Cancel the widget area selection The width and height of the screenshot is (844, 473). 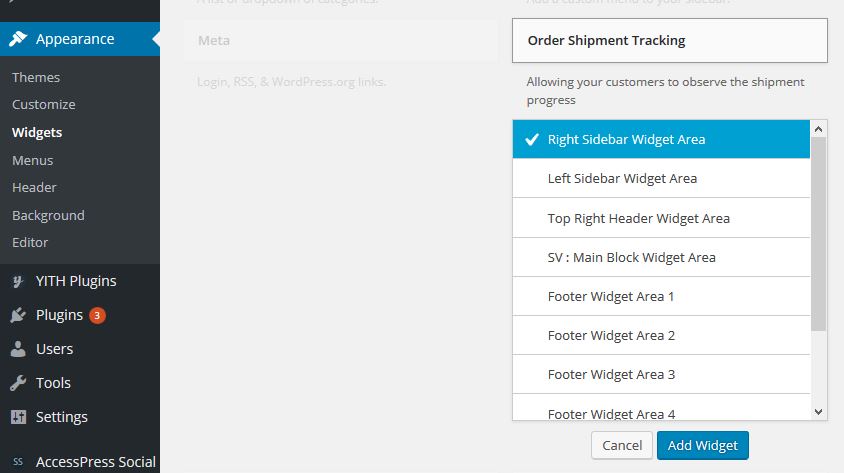click(x=621, y=445)
